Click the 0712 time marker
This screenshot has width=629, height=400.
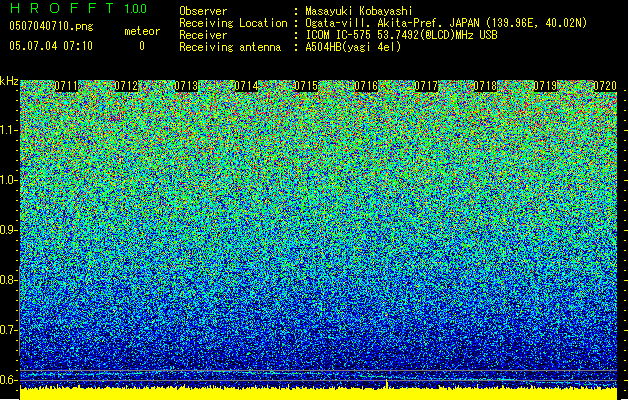coord(126,86)
